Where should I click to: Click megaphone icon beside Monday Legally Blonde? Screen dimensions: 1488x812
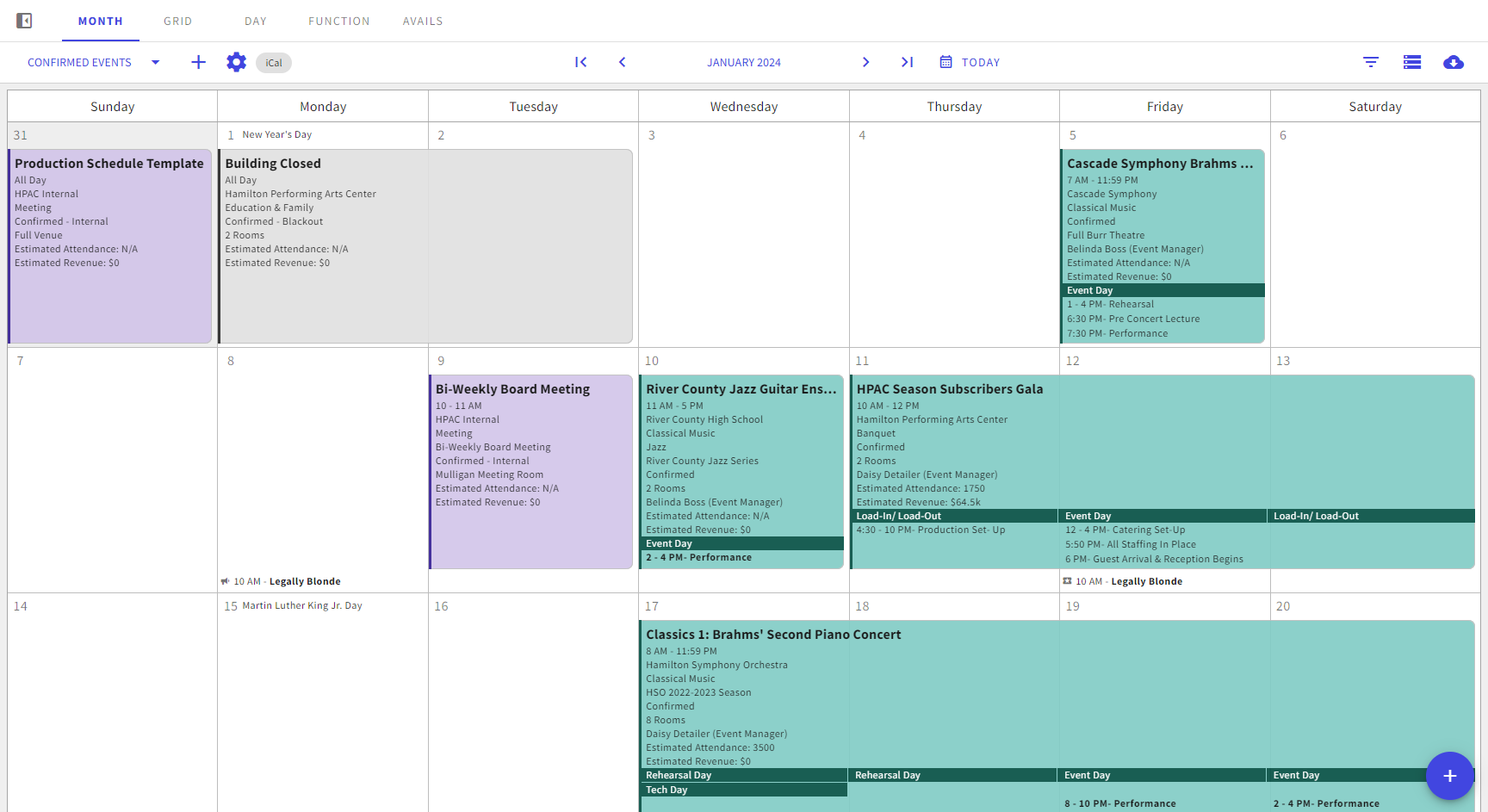tap(225, 581)
